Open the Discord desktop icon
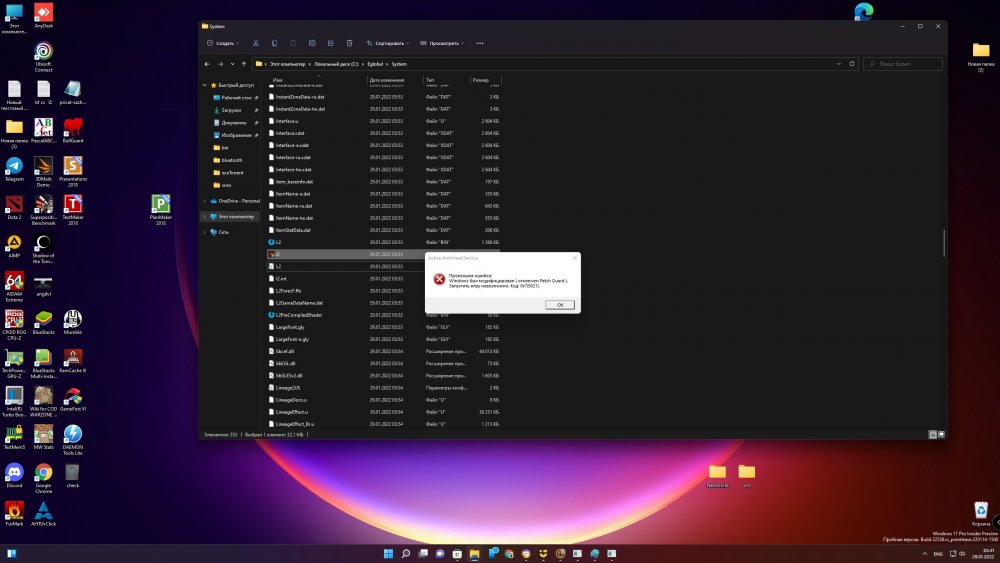The image size is (1000, 563). click(14, 472)
